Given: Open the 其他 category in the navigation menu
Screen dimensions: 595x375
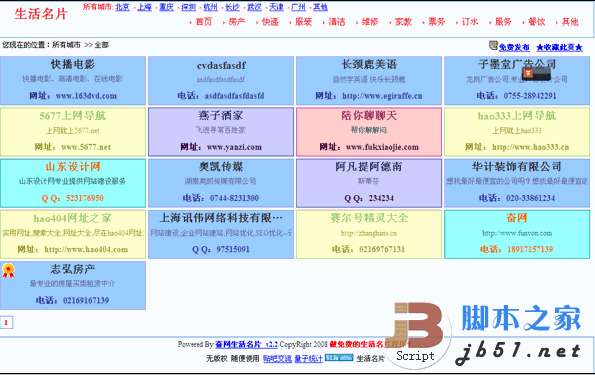Looking at the screenshot, I should (570, 22).
